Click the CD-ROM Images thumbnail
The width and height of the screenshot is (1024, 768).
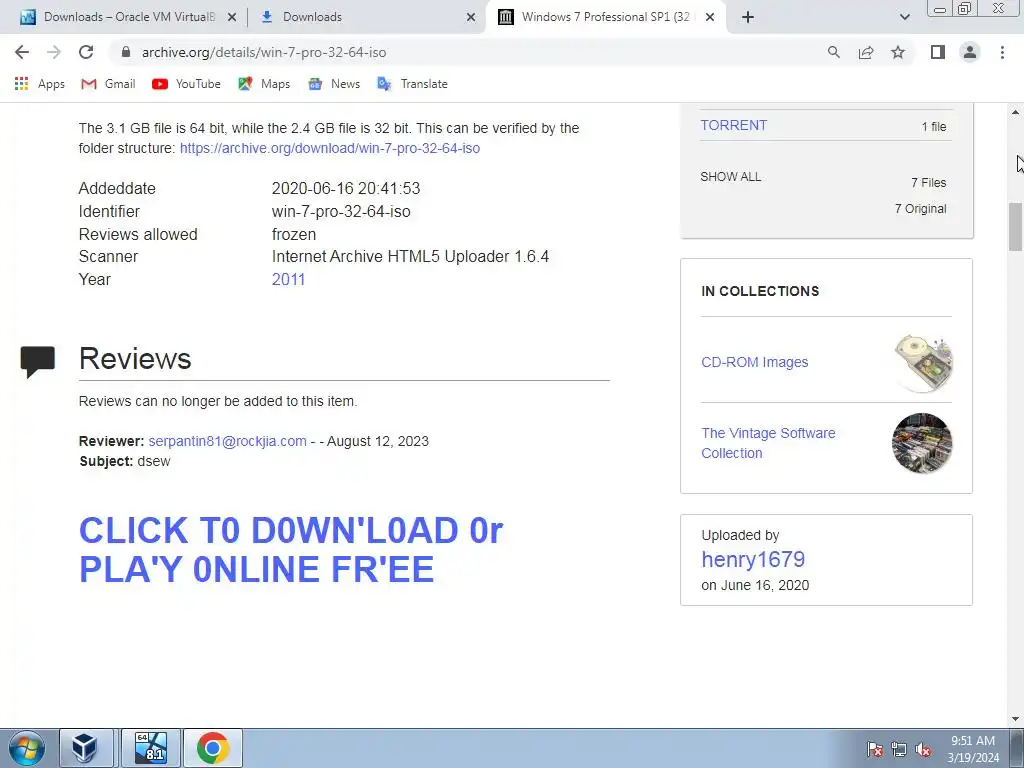[923, 362]
